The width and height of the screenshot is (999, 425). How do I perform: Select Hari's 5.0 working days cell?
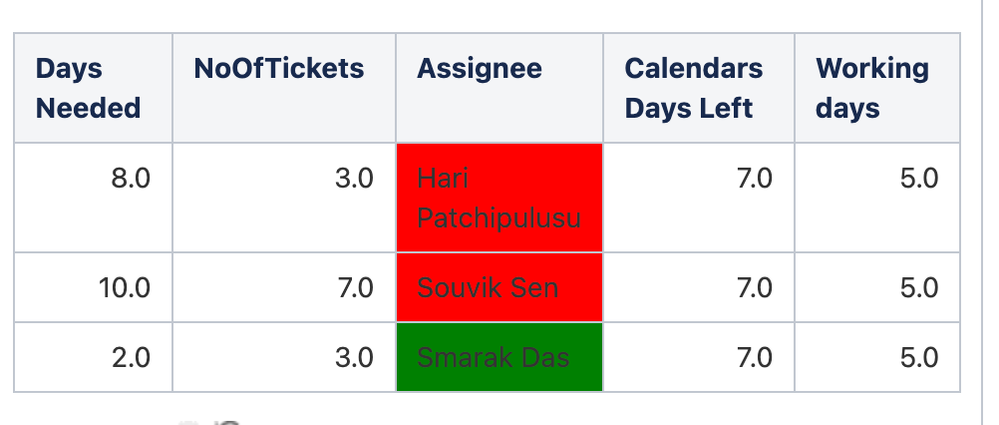point(877,198)
